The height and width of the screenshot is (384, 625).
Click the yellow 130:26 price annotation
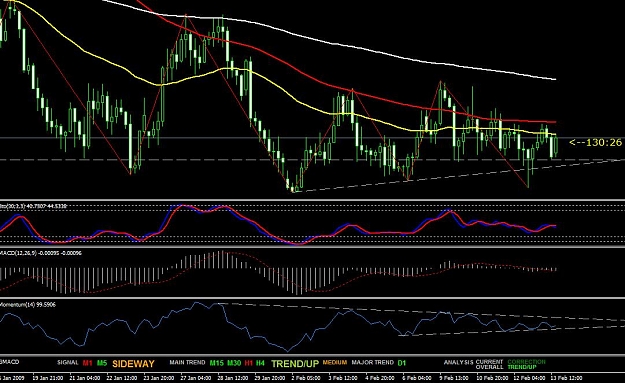596,142
